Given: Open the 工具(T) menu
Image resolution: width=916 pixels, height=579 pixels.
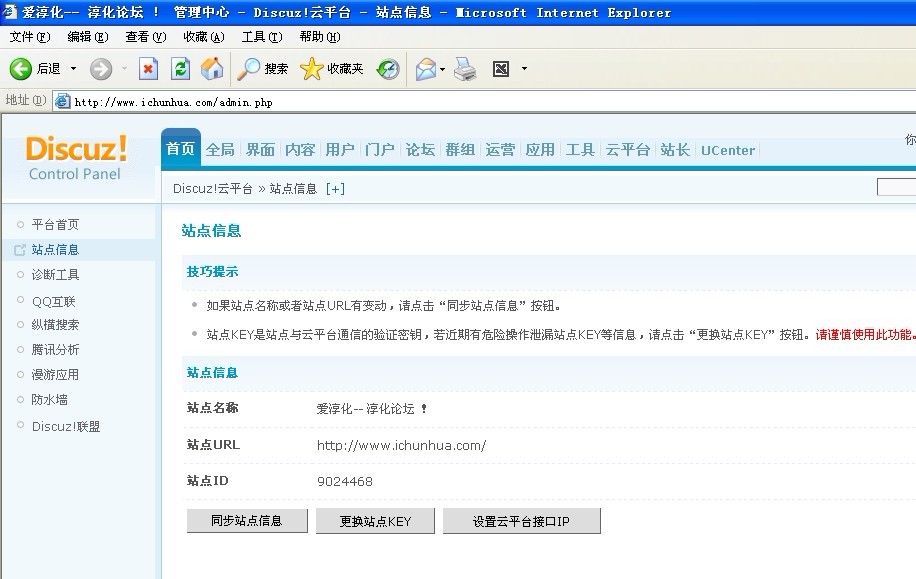Looking at the screenshot, I should click(262, 37).
